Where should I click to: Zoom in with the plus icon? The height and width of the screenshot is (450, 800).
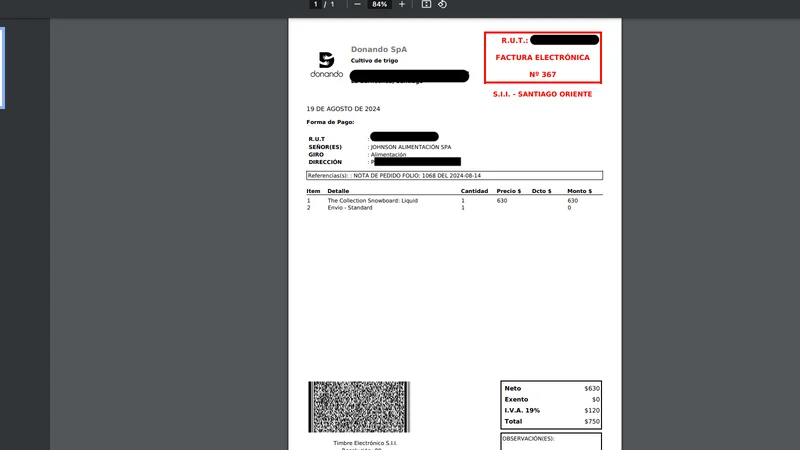click(402, 4)
